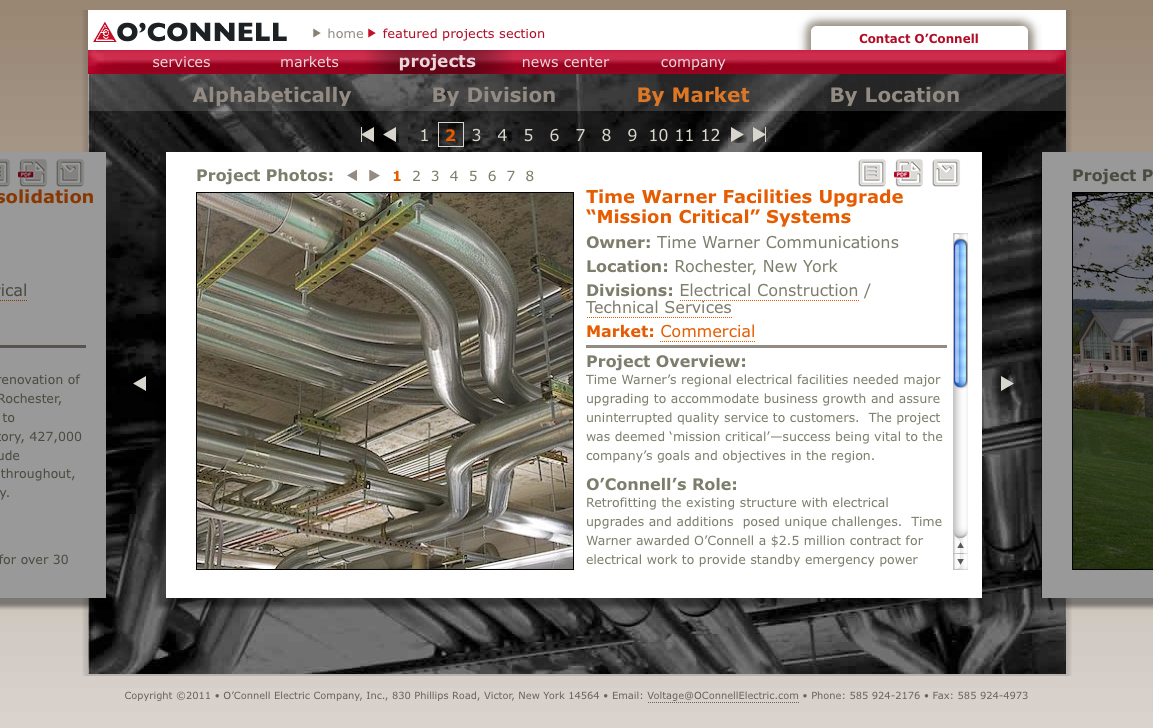Switch to By Location tab

coord(894,95)
